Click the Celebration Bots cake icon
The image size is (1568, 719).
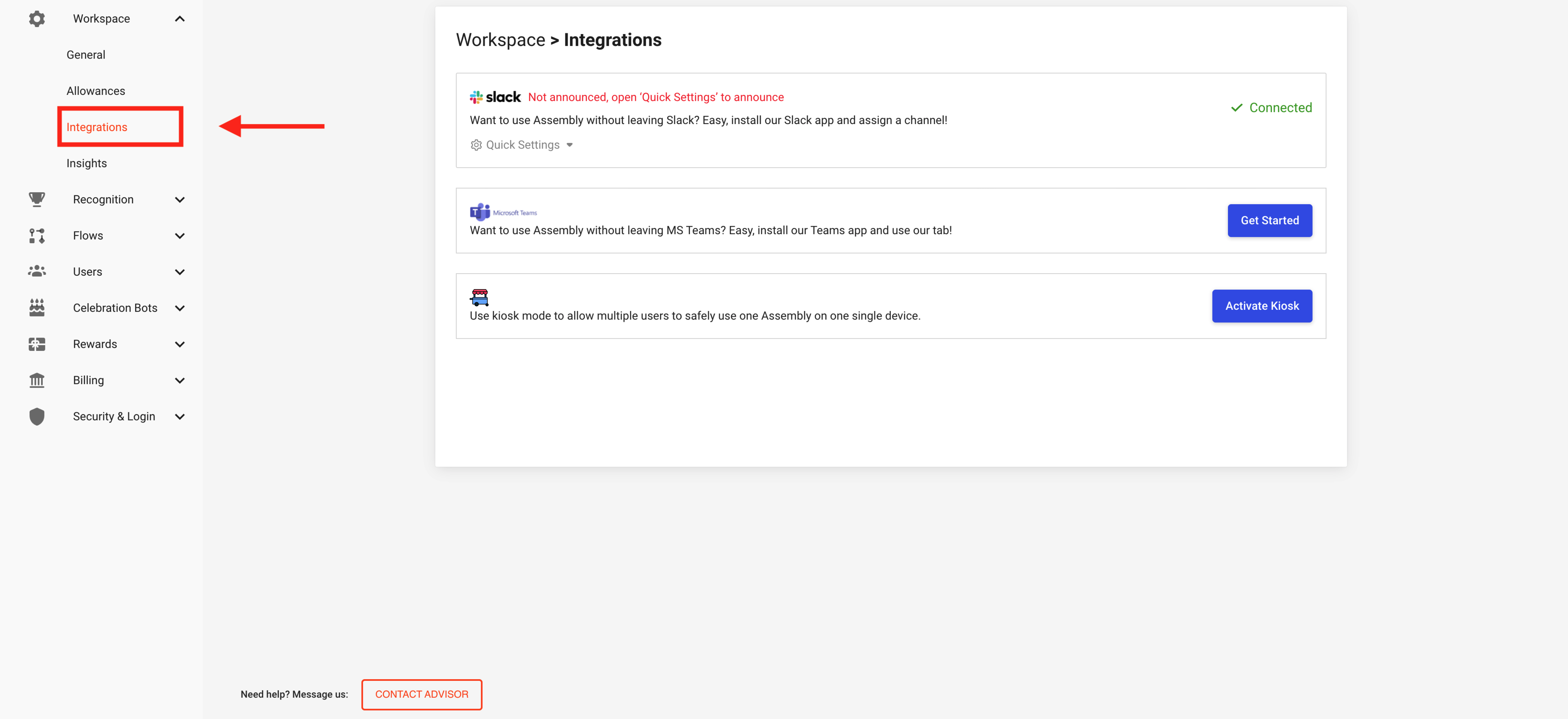[x=37, y=308]
